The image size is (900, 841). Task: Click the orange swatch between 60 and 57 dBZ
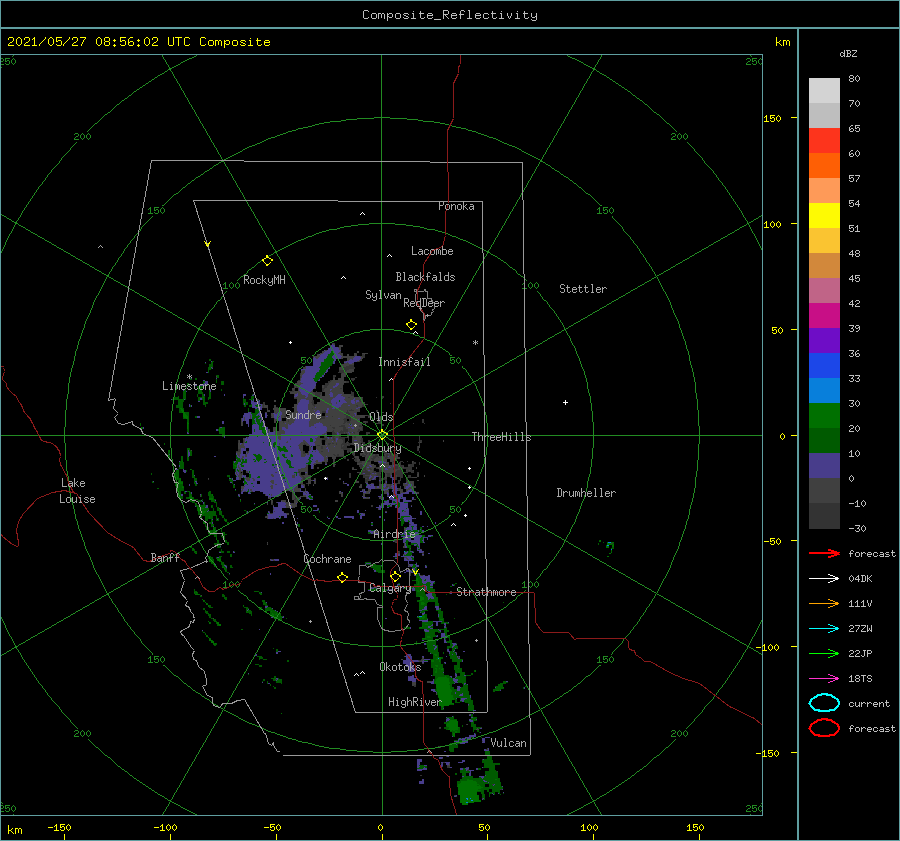pos(824,165)
